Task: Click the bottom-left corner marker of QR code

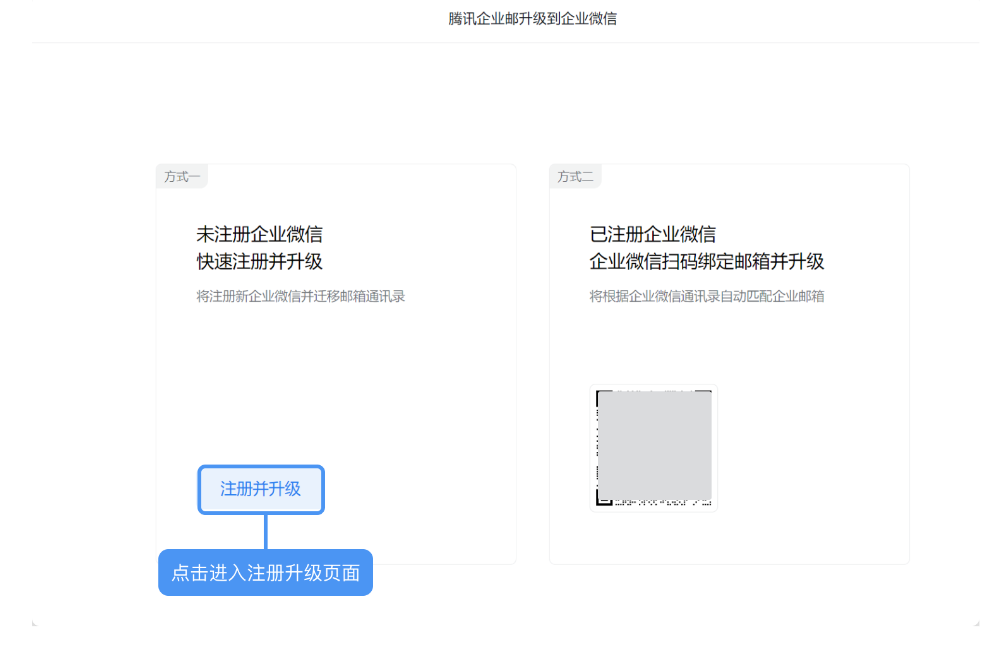Action: tap(605, 497)
